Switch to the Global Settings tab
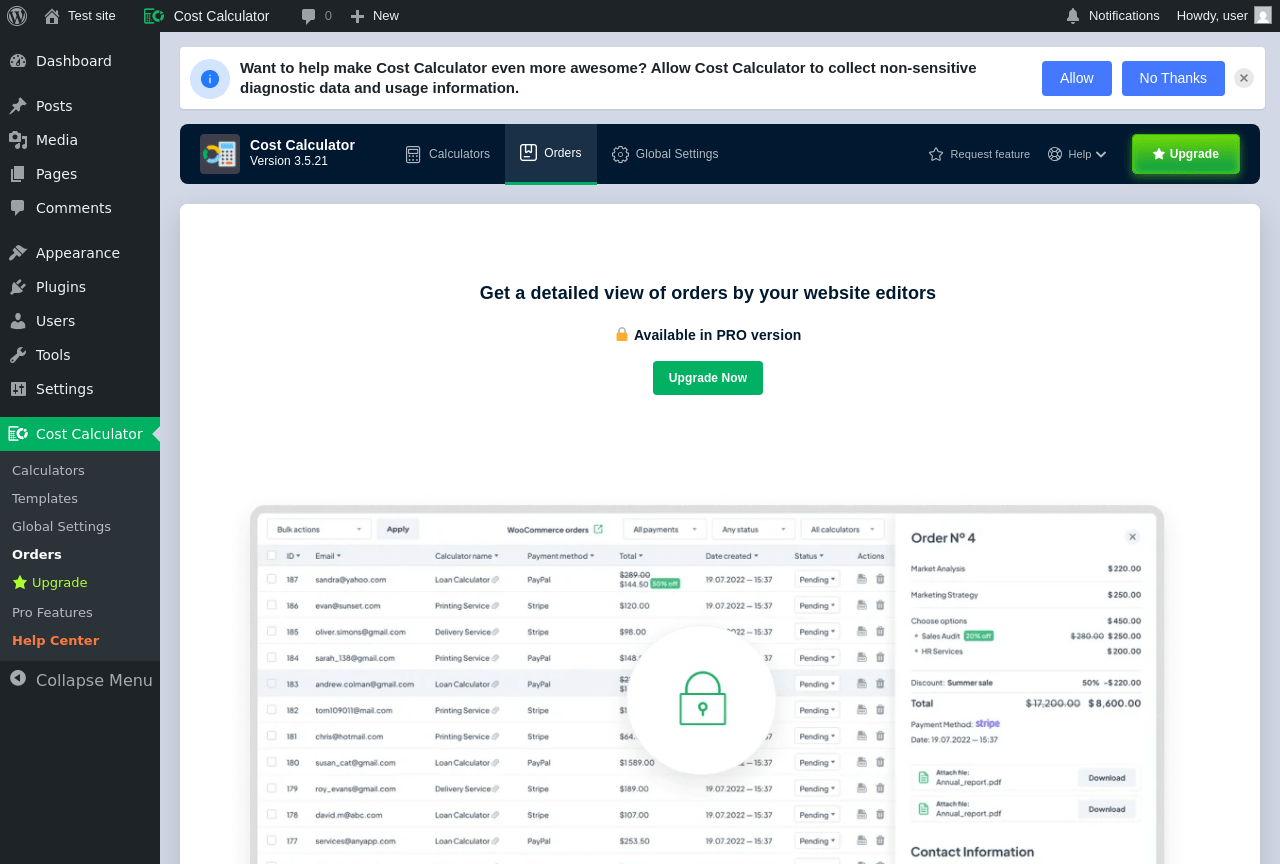Viewport: 1280px width, 864px height. (x=665, y=154)
